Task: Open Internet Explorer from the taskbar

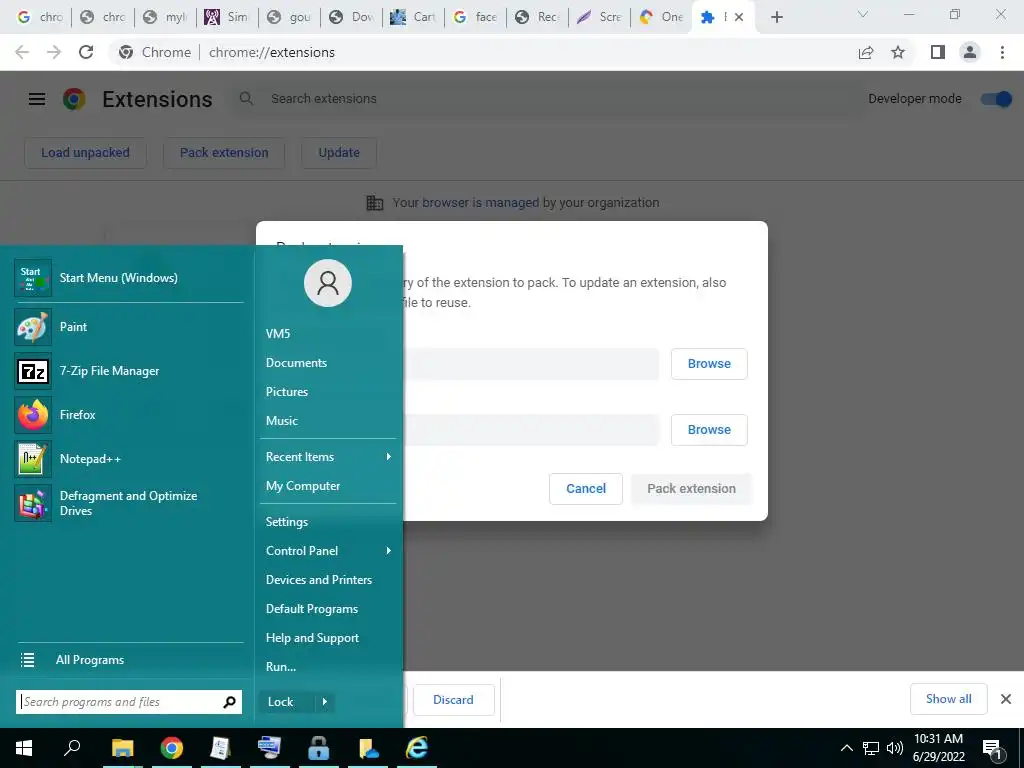Action: click(417, 748)
